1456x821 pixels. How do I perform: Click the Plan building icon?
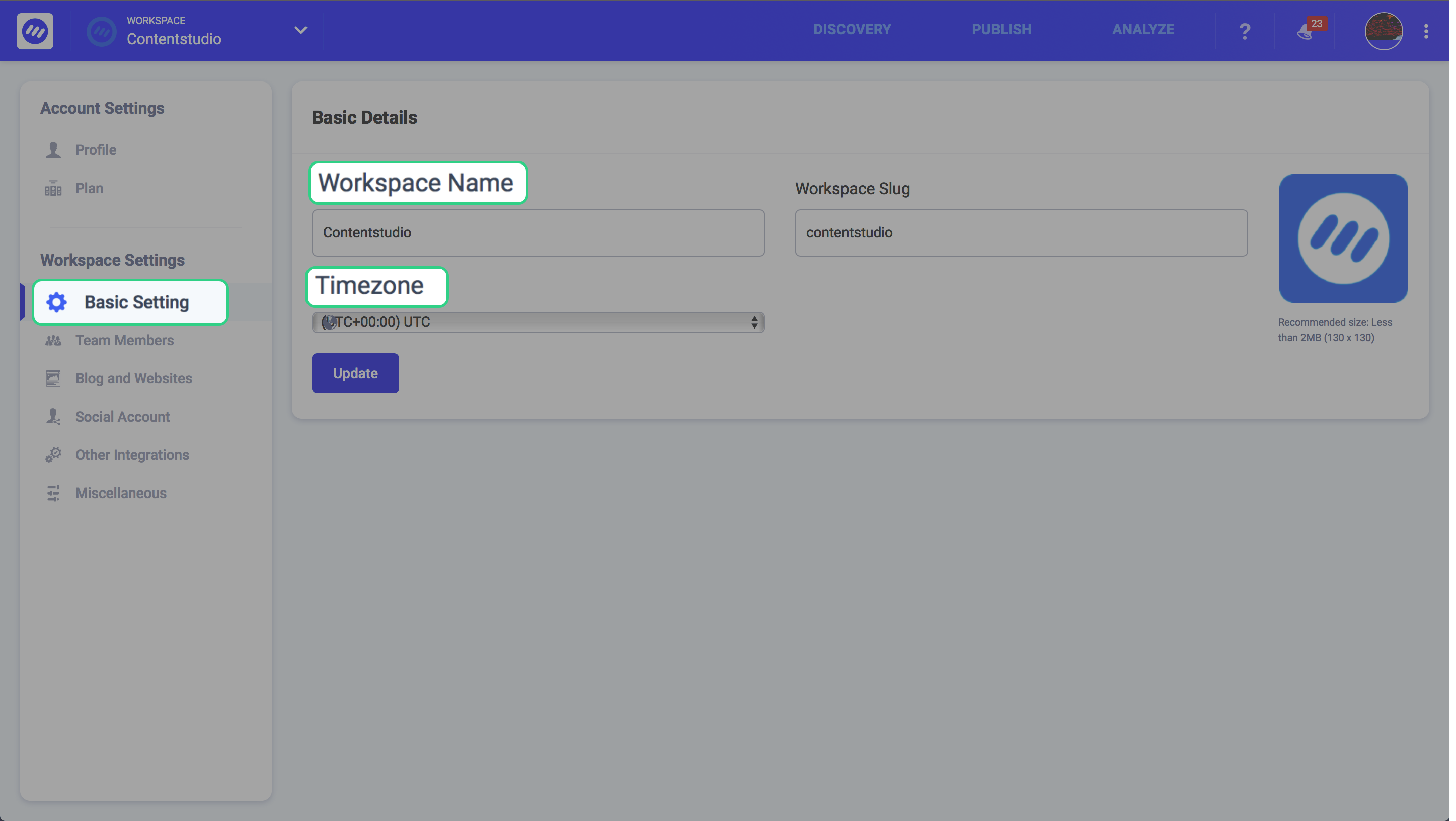click(x=53, y=188)
